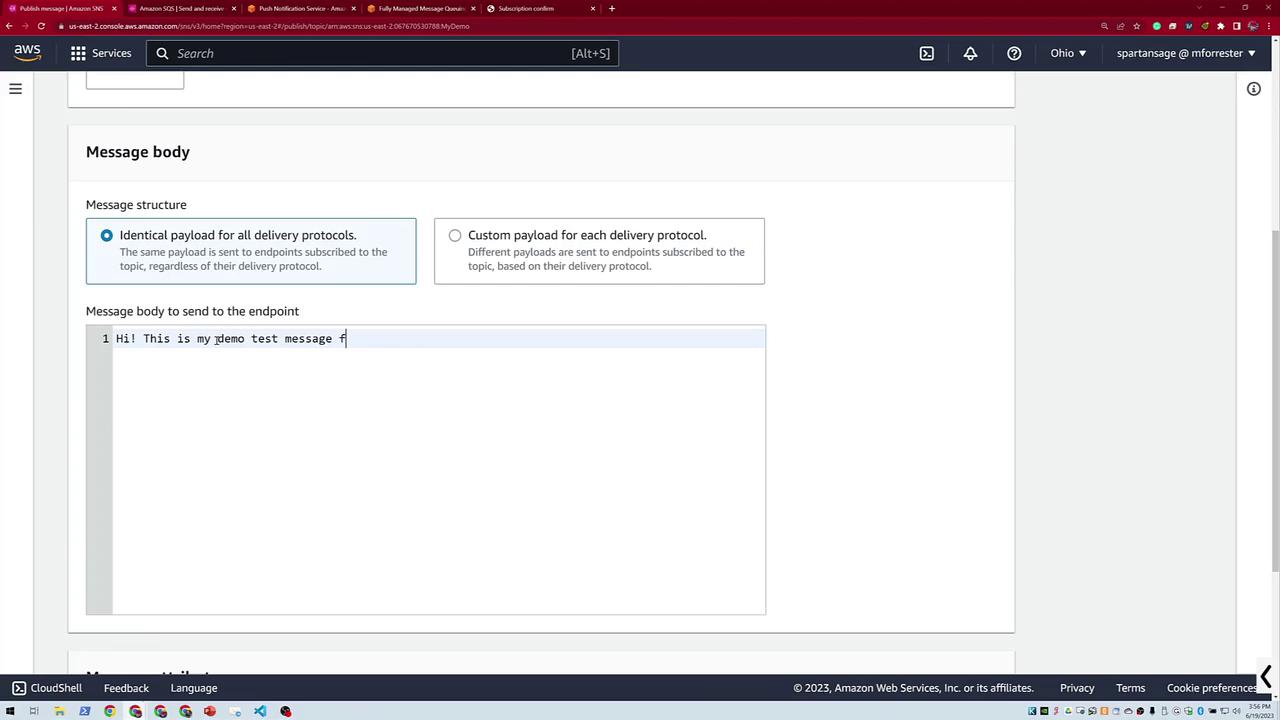Click into the AWS Search field
This screenshot has height=720, width=1280.
coord(383,53)
